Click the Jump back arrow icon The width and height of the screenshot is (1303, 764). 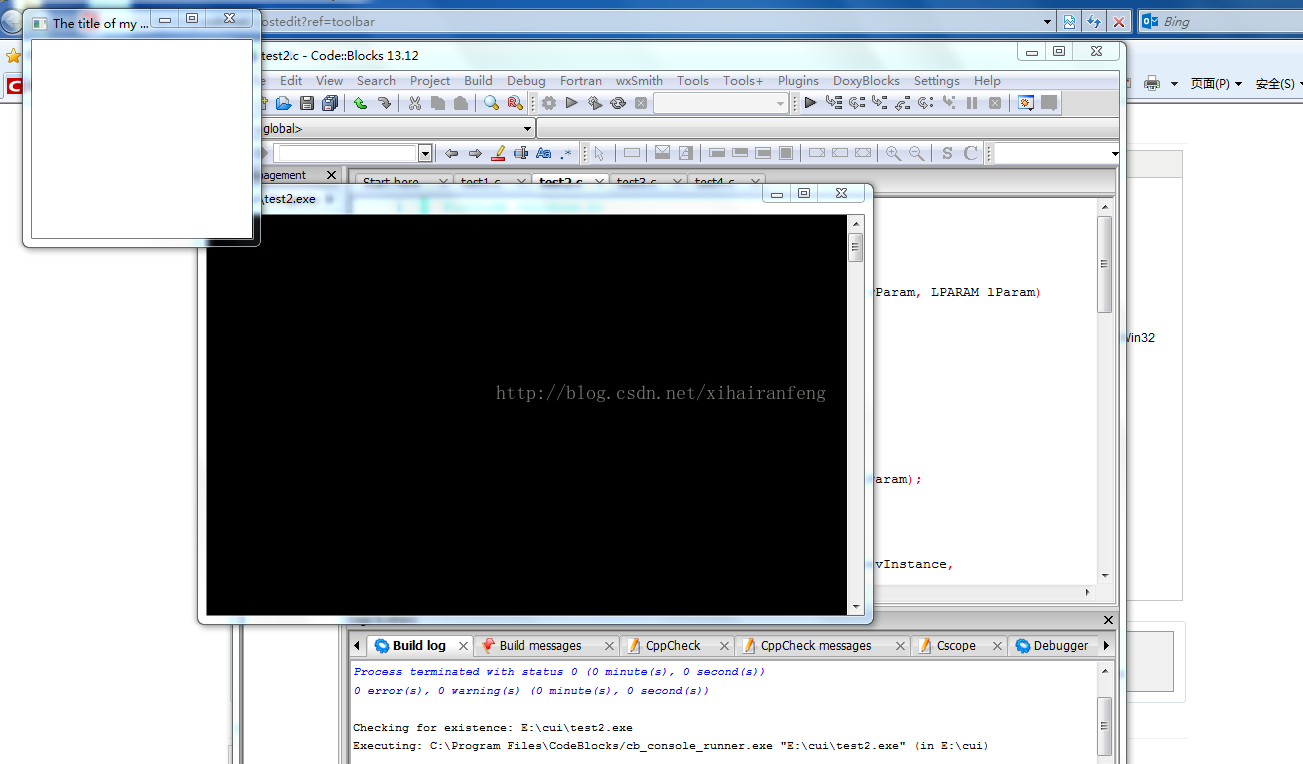452,153
